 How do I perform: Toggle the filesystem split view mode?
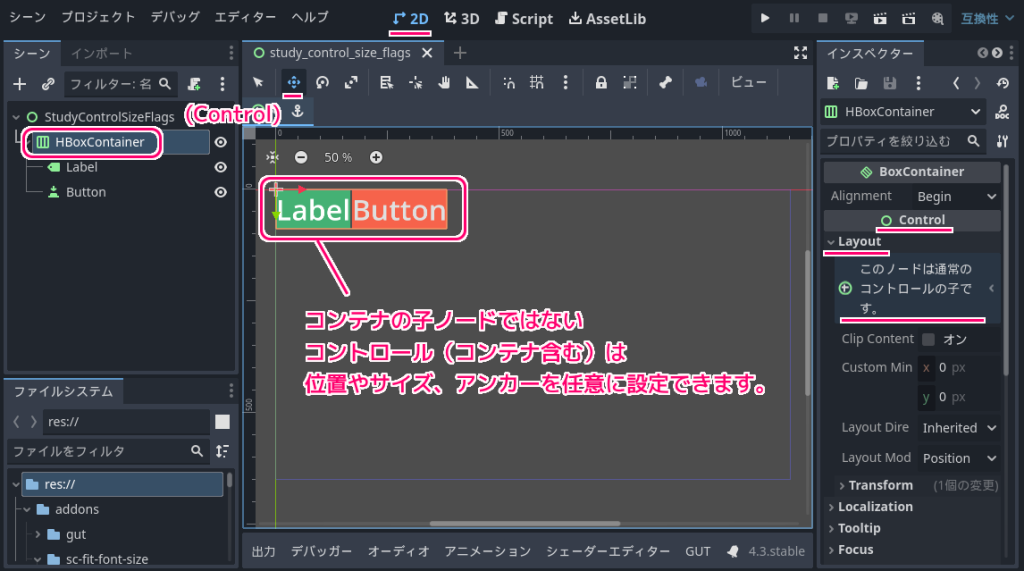tap(222, 422)
